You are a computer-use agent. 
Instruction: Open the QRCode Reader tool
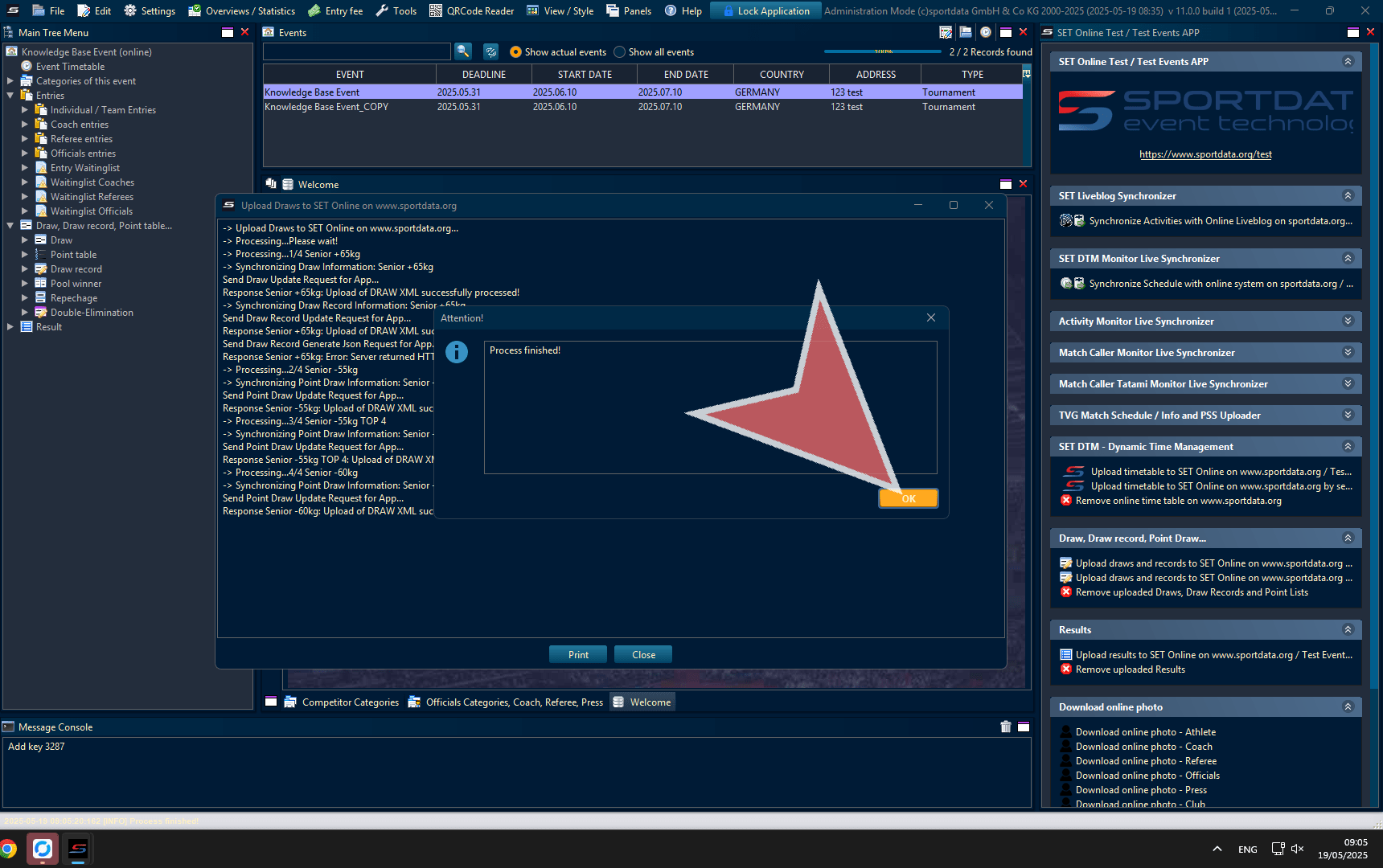pos(471,10)
